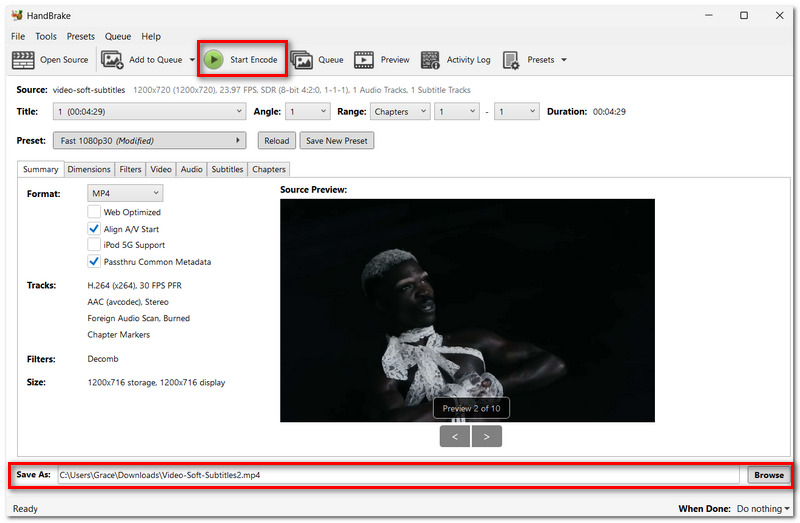This screenshot has height=523, width=800.
Task: Open the end chapter dropdown
Action: (x=517, y=112)
